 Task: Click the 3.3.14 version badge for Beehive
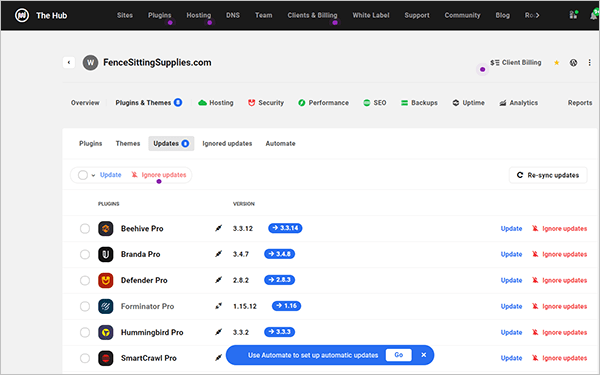point(285,228)
